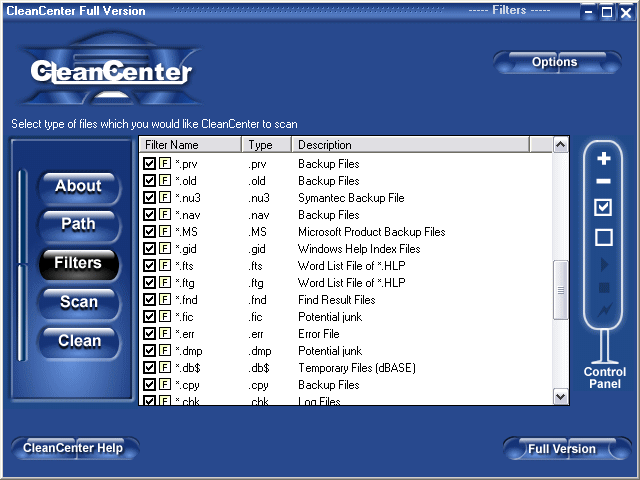Click the F icon of the *.MS row

point(165,231)
